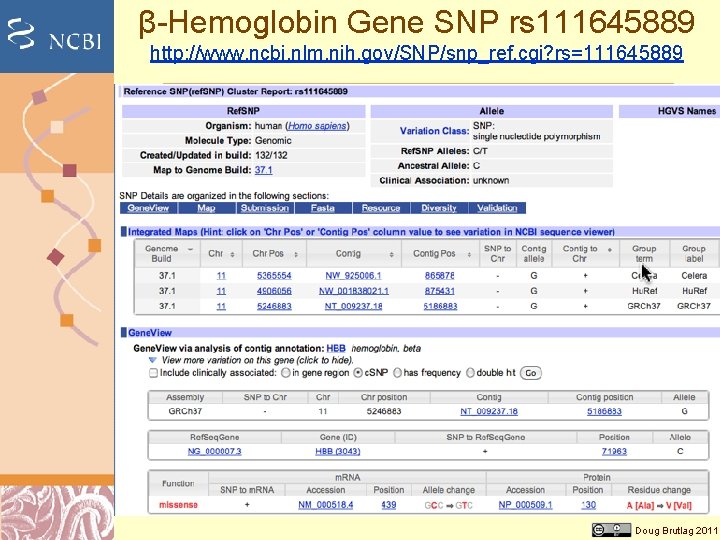Select the 'in gene region' radio button
The height and width of the screenshot is (540, 720).
[285, 373]
